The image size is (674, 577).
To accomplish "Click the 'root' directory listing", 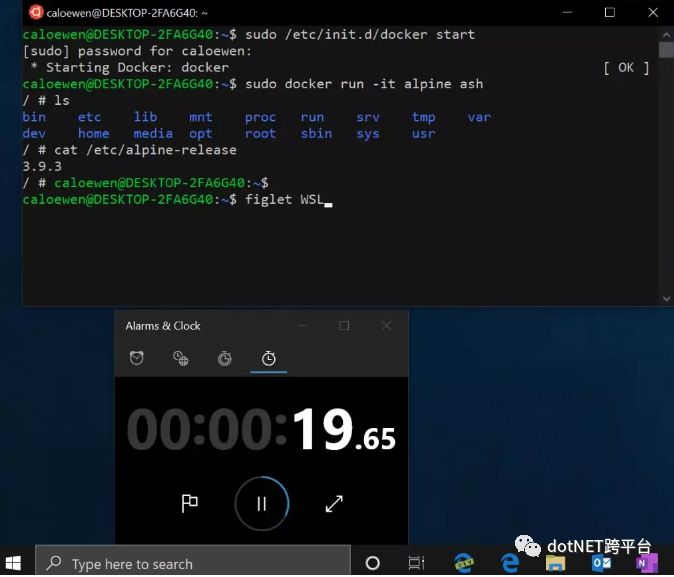I will (260, 133).
